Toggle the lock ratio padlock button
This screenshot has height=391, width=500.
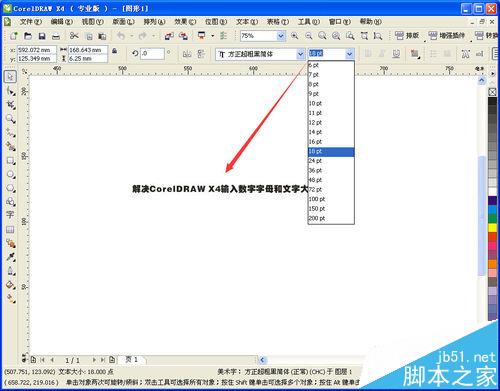114,51
